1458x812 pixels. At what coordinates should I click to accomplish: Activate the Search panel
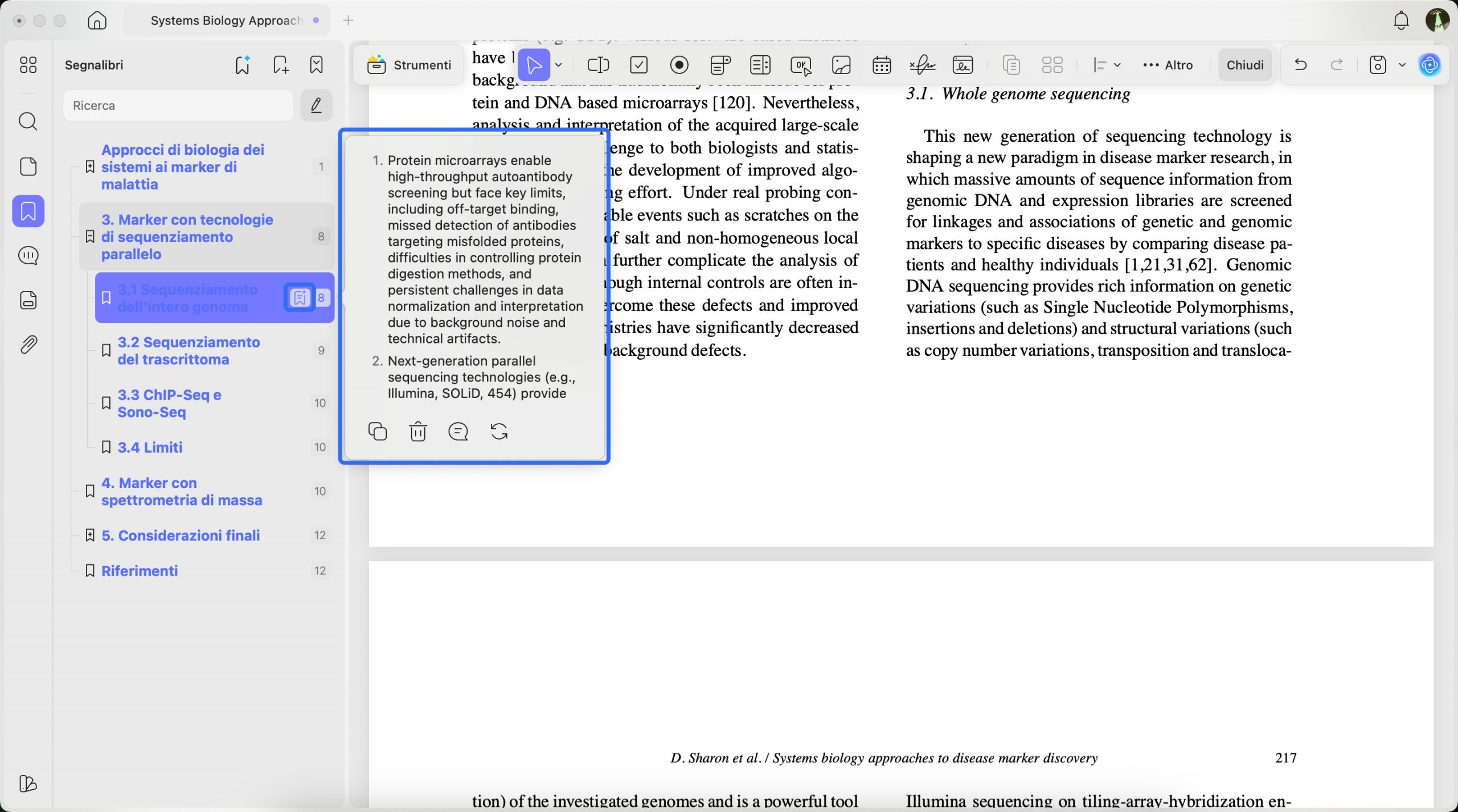(x=28, y=121)
